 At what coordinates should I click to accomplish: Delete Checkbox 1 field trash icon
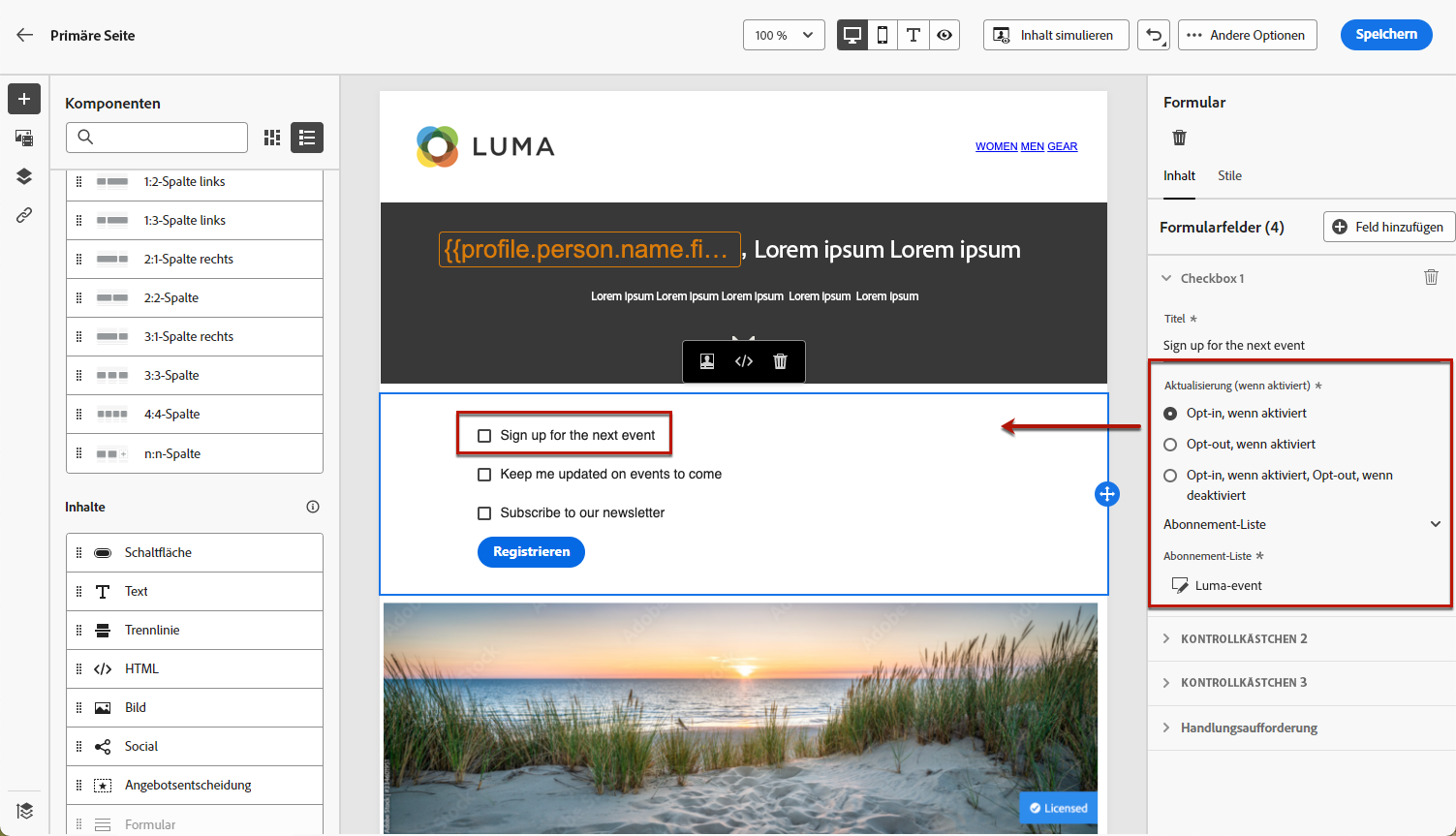point(1431,277)
